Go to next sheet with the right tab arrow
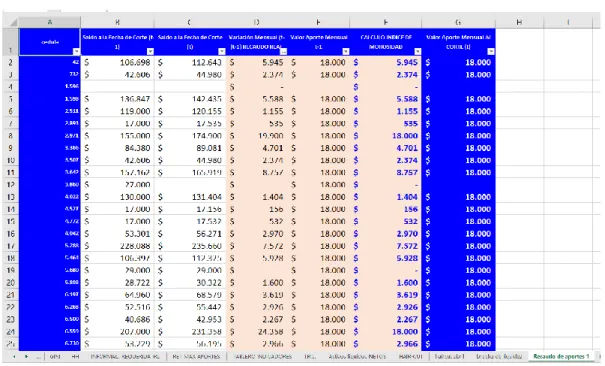Image resolution: width=605 pixels, height=366 pixels. 26,357
